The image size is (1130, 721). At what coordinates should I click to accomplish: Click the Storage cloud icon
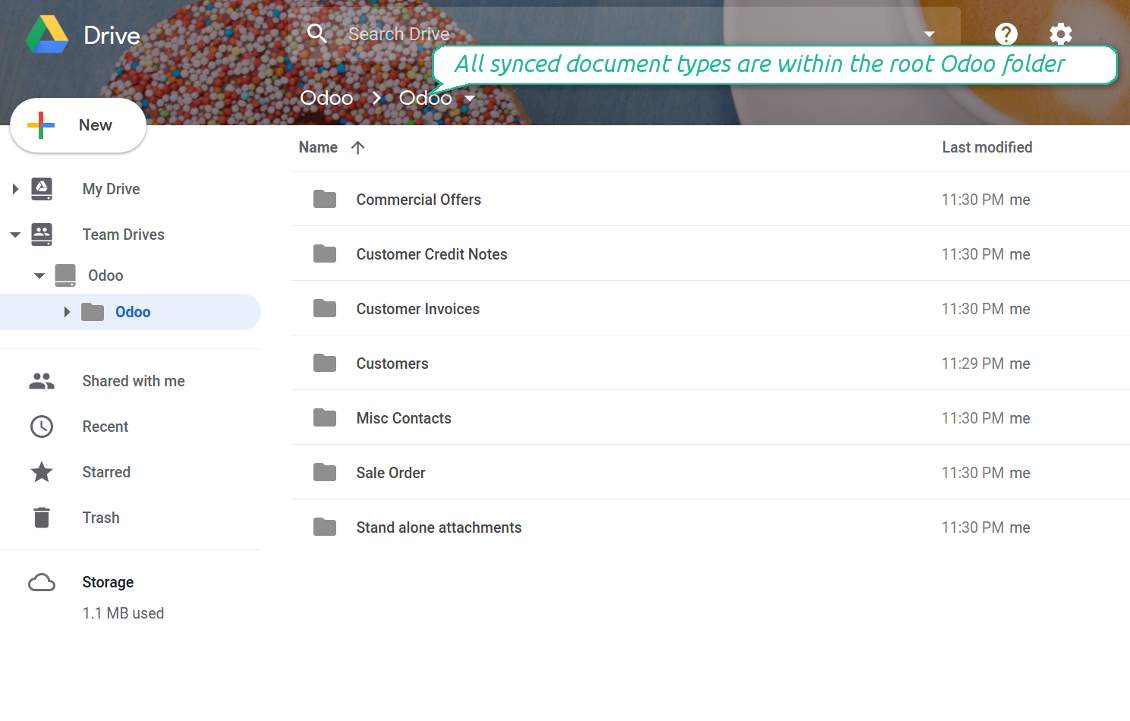point(42,583)
